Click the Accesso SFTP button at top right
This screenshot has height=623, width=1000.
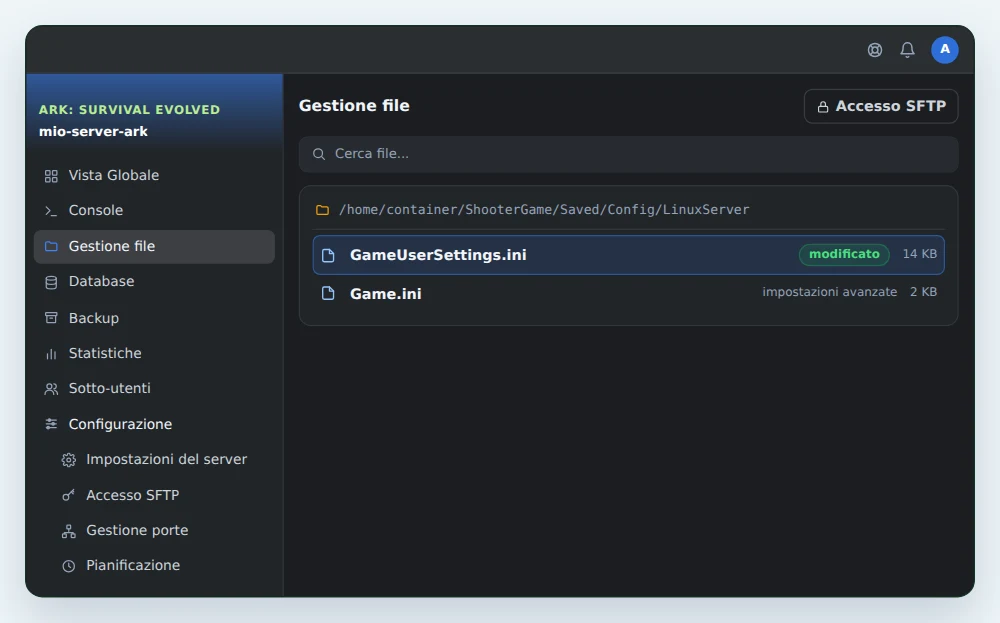click(881, 106)
